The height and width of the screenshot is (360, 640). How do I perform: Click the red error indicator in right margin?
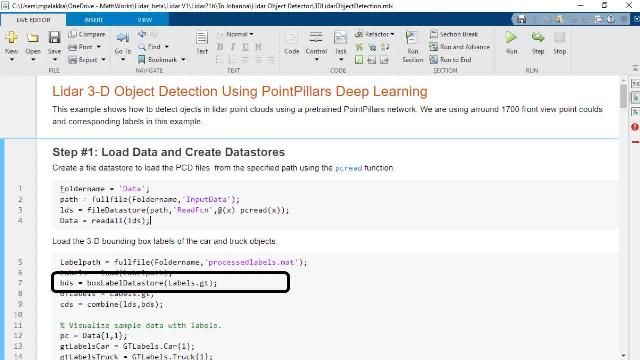[635, 127]
